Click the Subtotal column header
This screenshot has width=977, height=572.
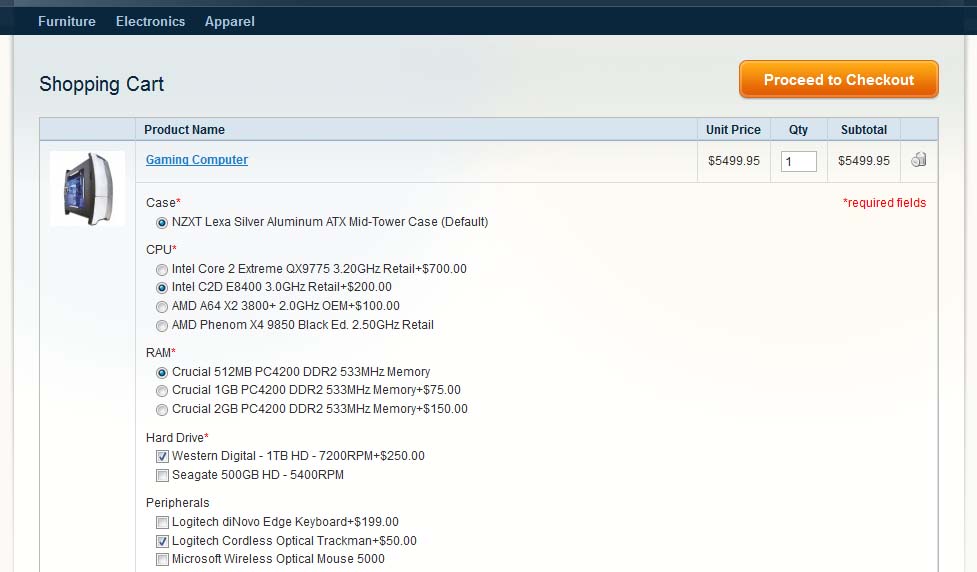[864, 130]
